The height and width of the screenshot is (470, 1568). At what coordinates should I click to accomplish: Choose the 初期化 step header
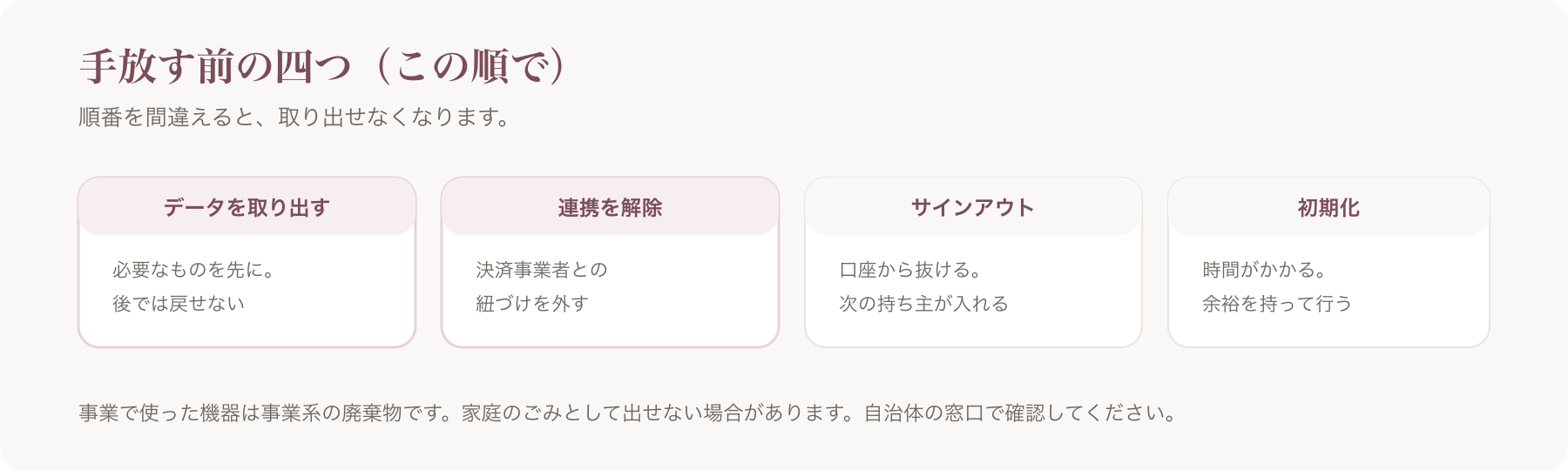point(1328,207)
